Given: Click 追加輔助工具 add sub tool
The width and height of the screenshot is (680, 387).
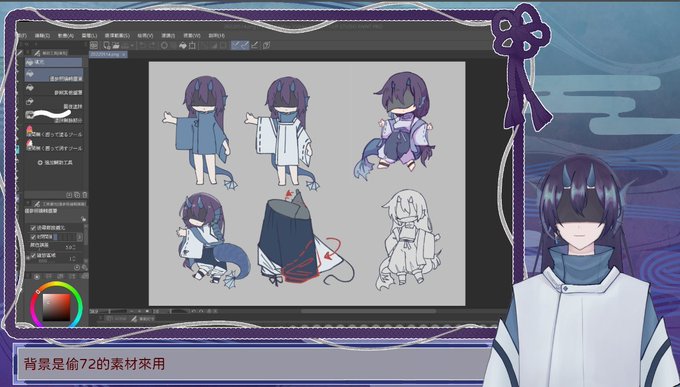Looking at the screenshot, I should (x=55, y=163).
